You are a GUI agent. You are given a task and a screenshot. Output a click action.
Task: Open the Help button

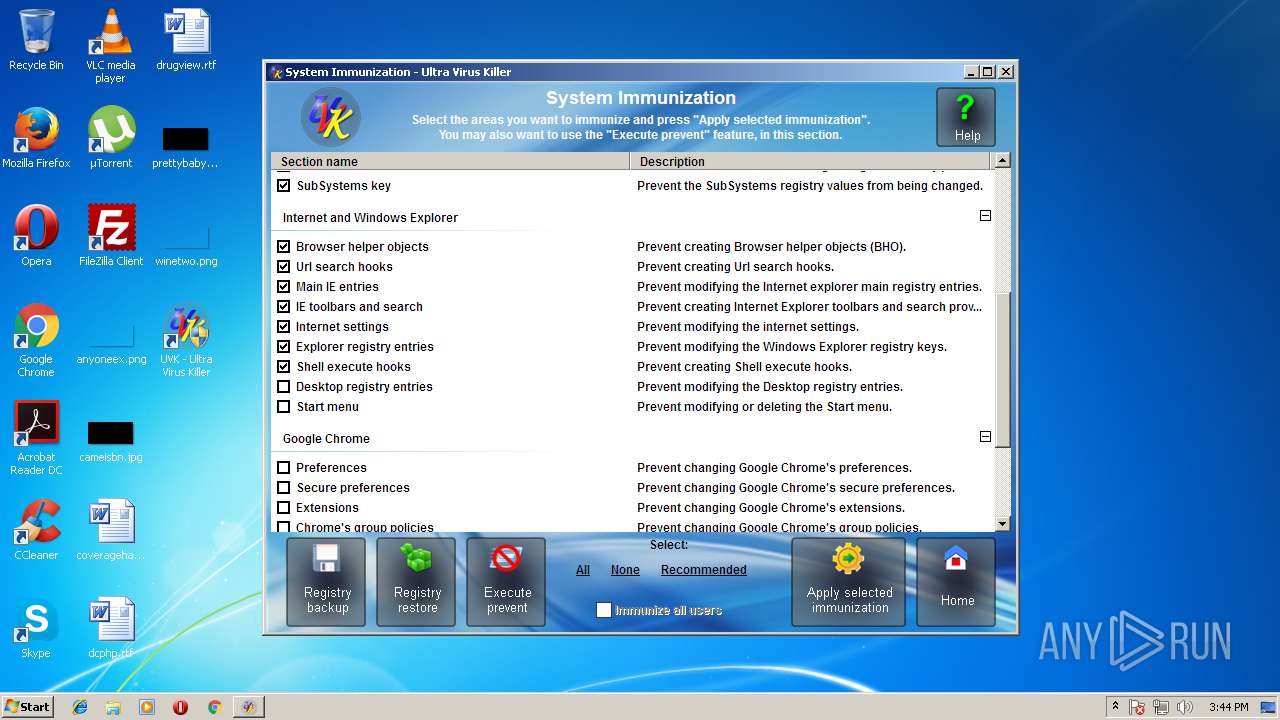[966, 117]
